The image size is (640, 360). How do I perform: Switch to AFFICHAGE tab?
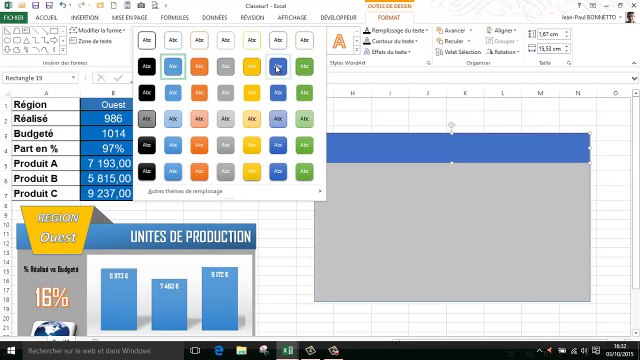(x=292, y=18)
